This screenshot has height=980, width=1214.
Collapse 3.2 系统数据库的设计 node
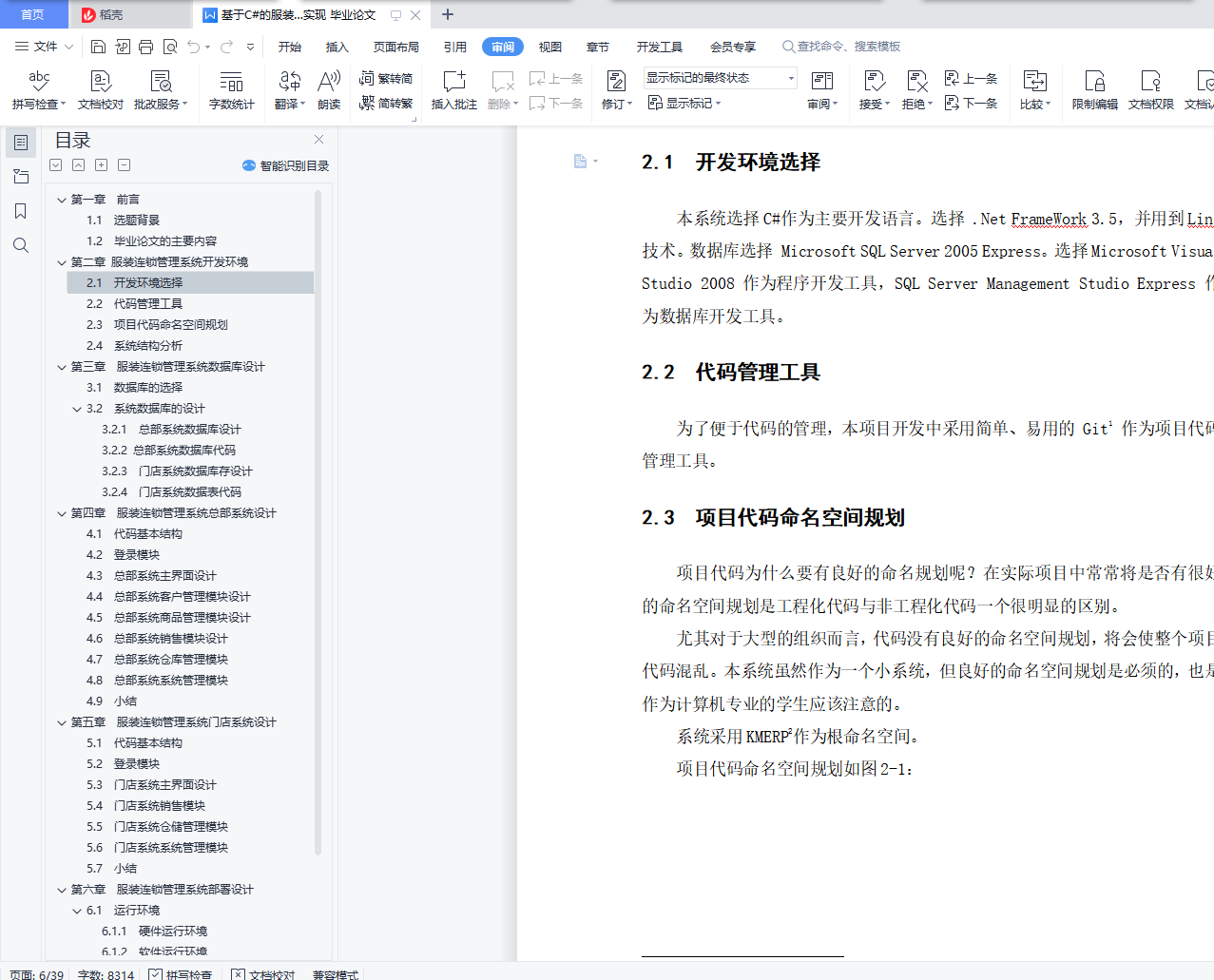77,409
